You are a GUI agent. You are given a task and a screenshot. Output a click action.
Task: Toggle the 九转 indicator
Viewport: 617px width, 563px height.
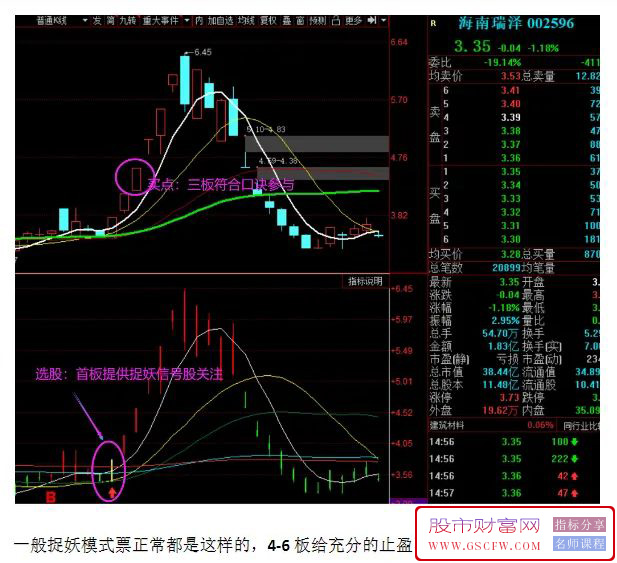coord(127,20)
